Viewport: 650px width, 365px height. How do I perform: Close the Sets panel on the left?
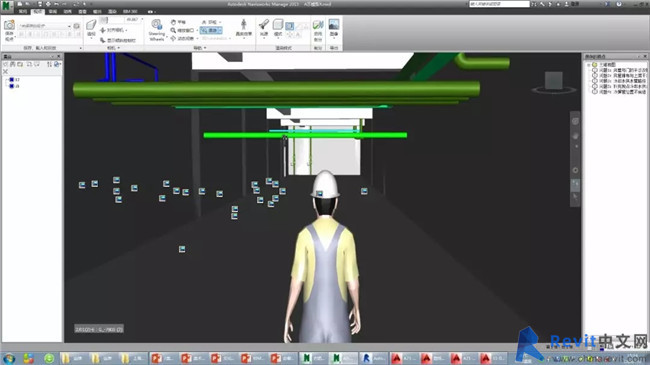pyautogui.click(x=58, y=56)
